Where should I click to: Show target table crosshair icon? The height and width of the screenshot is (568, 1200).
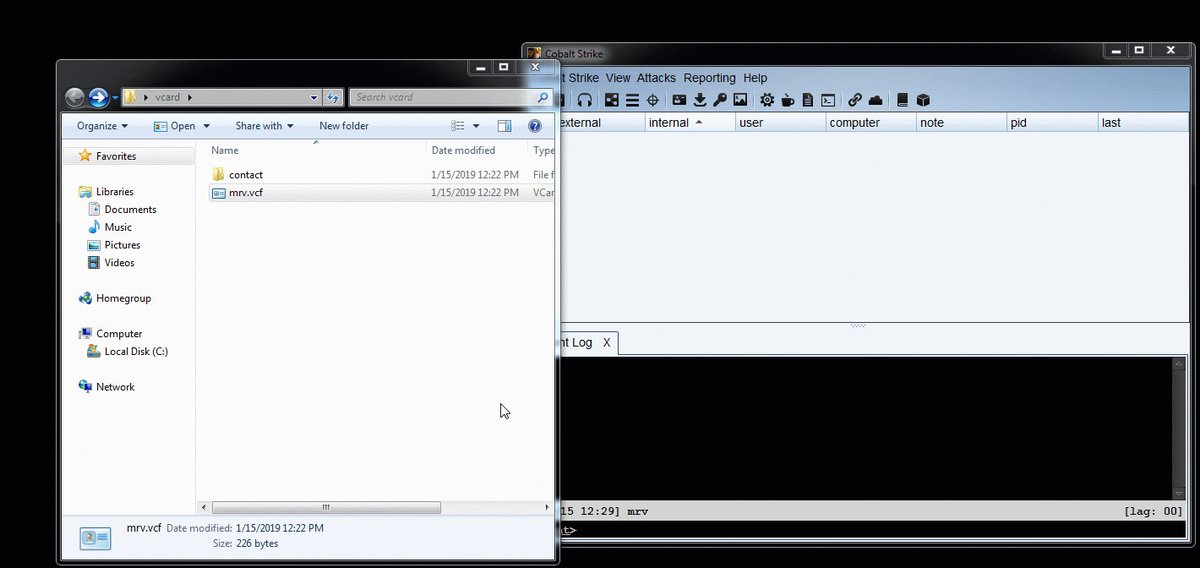tap(652, 100)
